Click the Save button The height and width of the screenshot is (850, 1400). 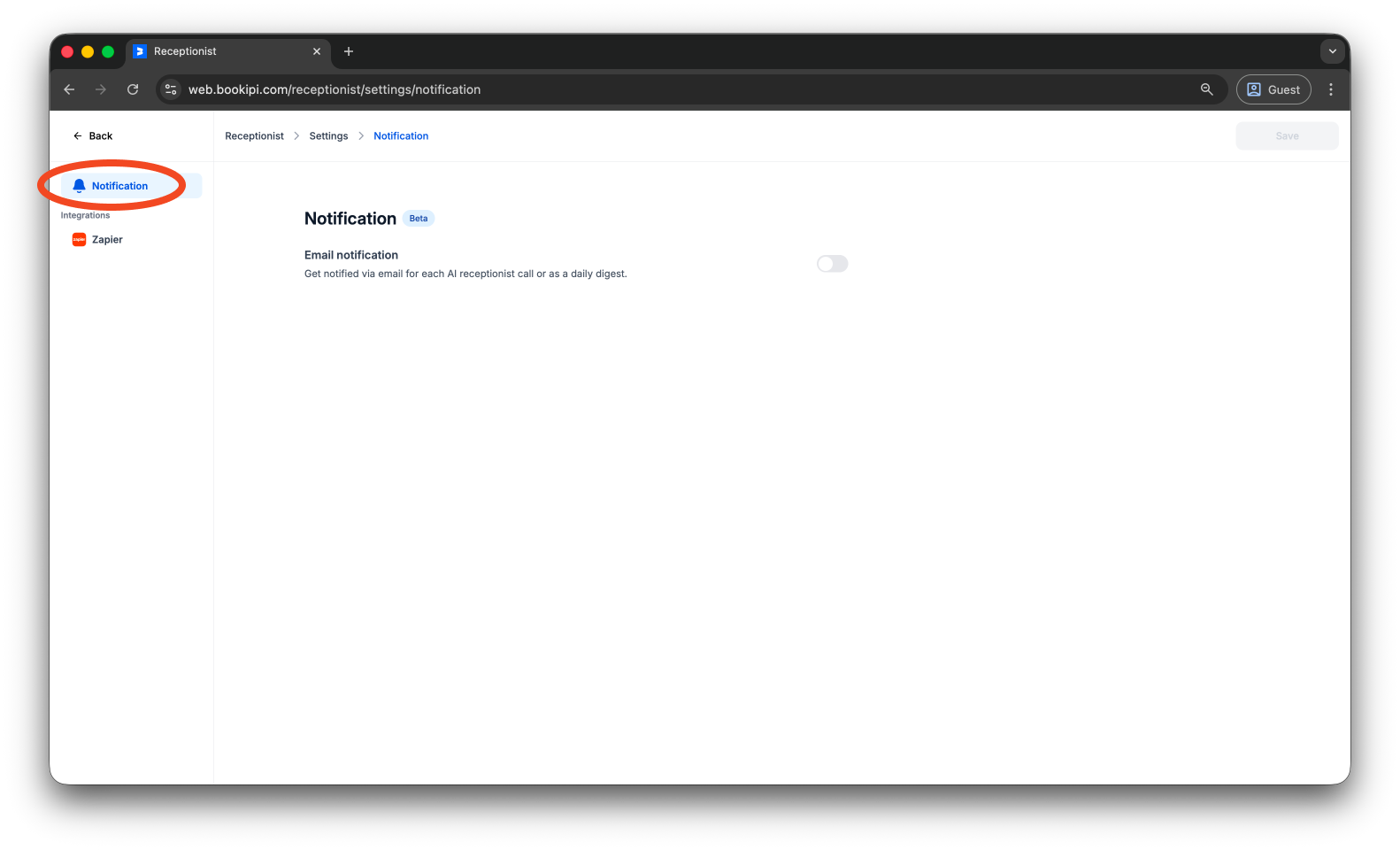point(1287,135)
